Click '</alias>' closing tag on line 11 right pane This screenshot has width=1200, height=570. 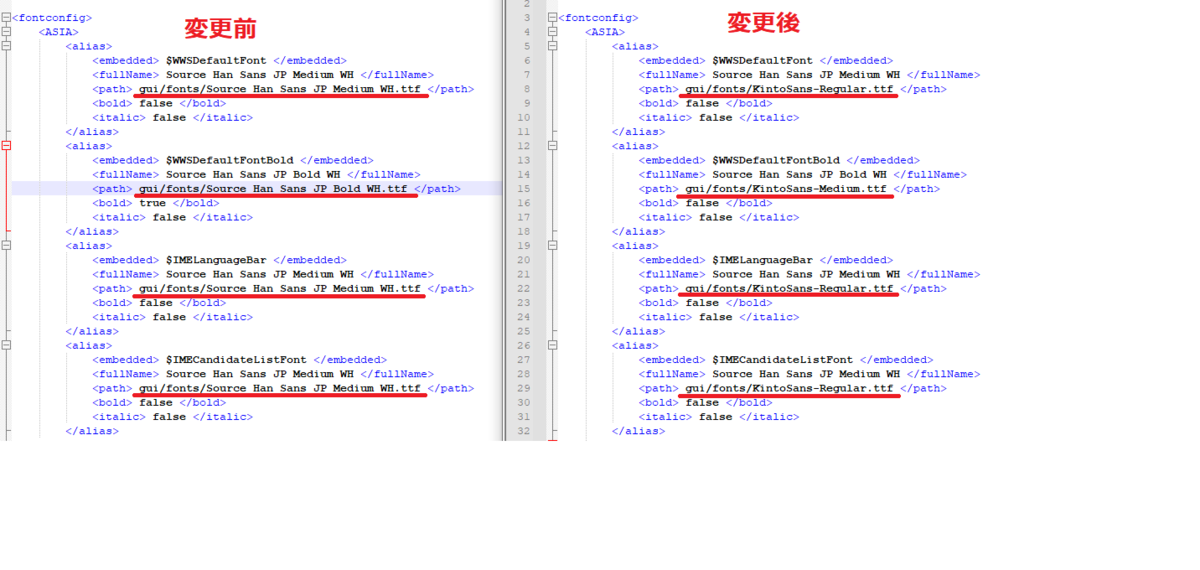point(638,131)
